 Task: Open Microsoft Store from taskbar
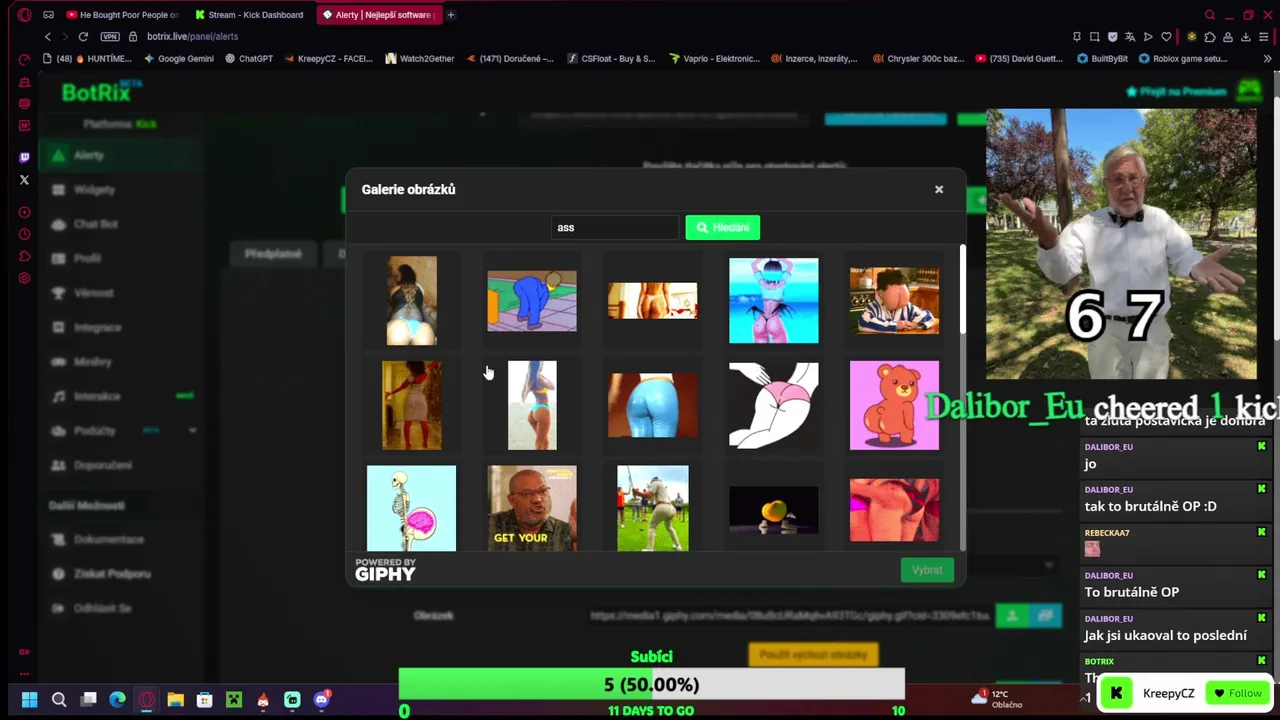click(x=204, y=700)
